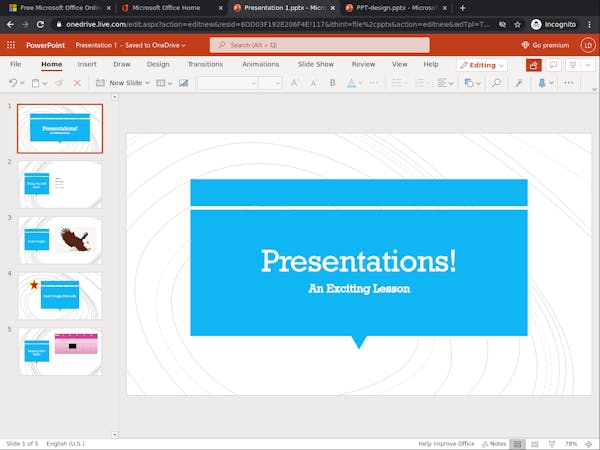Start Slide Show from status bar
Screen dimensions: 600x450
click(x=552, y=444)
